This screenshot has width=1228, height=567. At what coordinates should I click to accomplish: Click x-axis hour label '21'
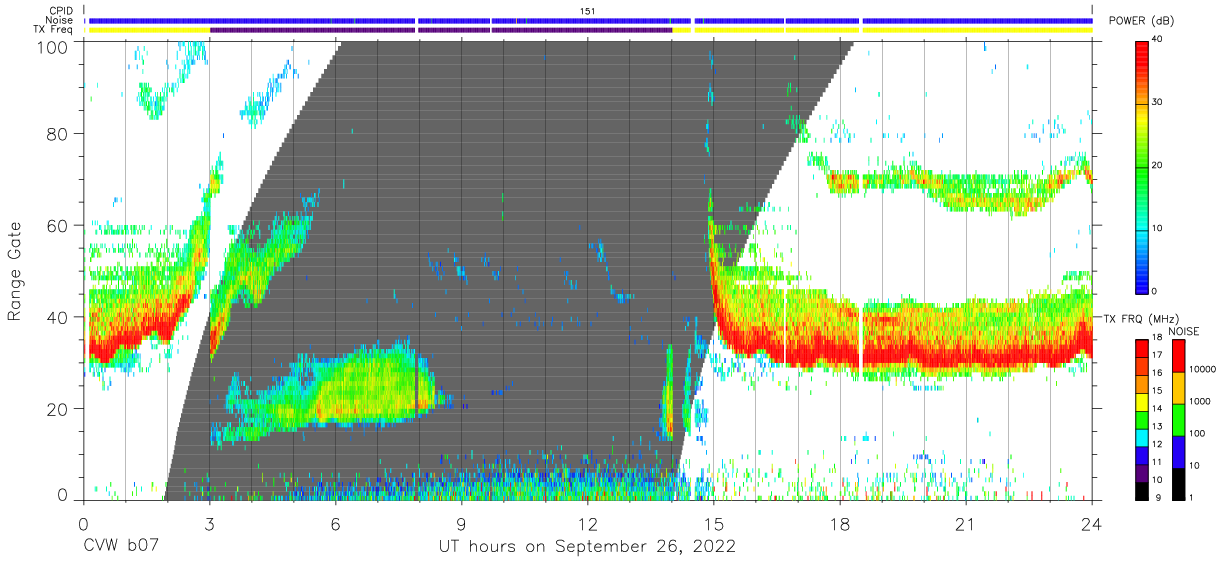966,523
